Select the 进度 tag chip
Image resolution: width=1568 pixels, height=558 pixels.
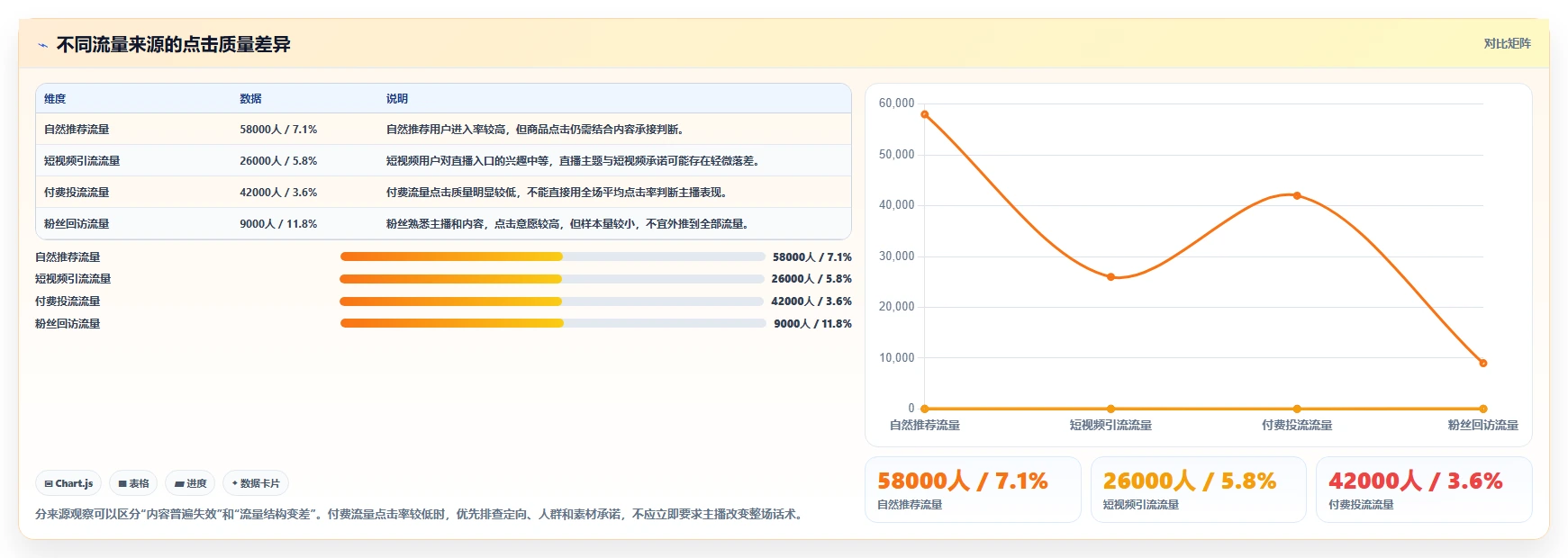[190, 483]
